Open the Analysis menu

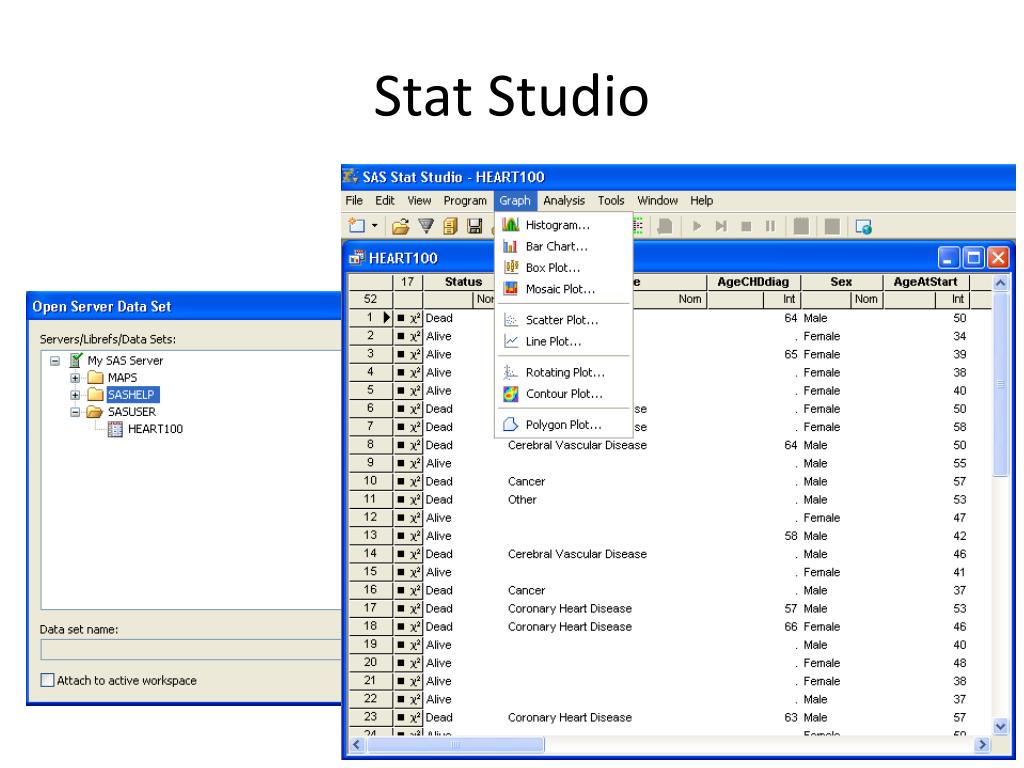pyautogui.click(x=564, y=200)
